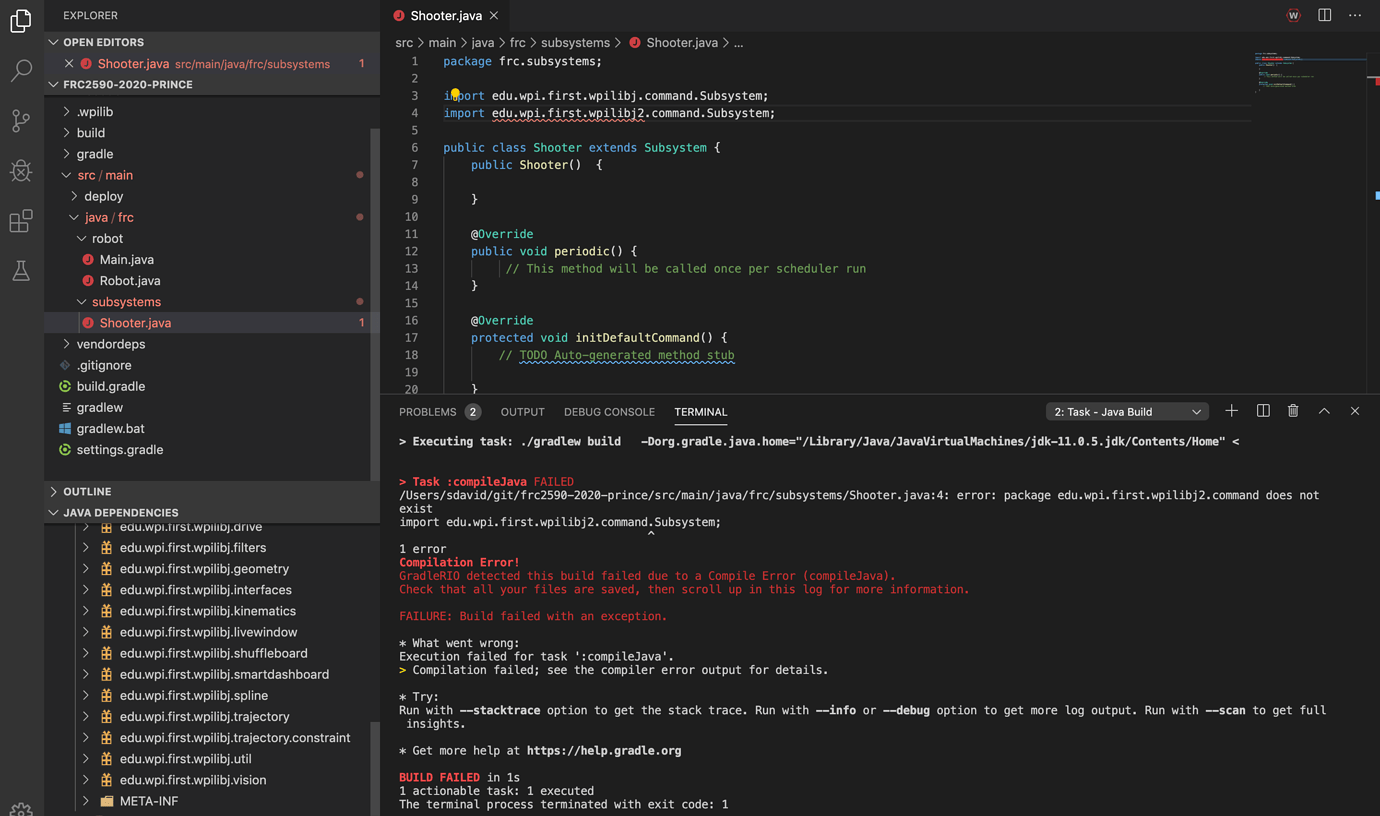The width and height of the screenshot is (1380, 816).
Task: Open the Test beaker view
Action: click(21, 271)
